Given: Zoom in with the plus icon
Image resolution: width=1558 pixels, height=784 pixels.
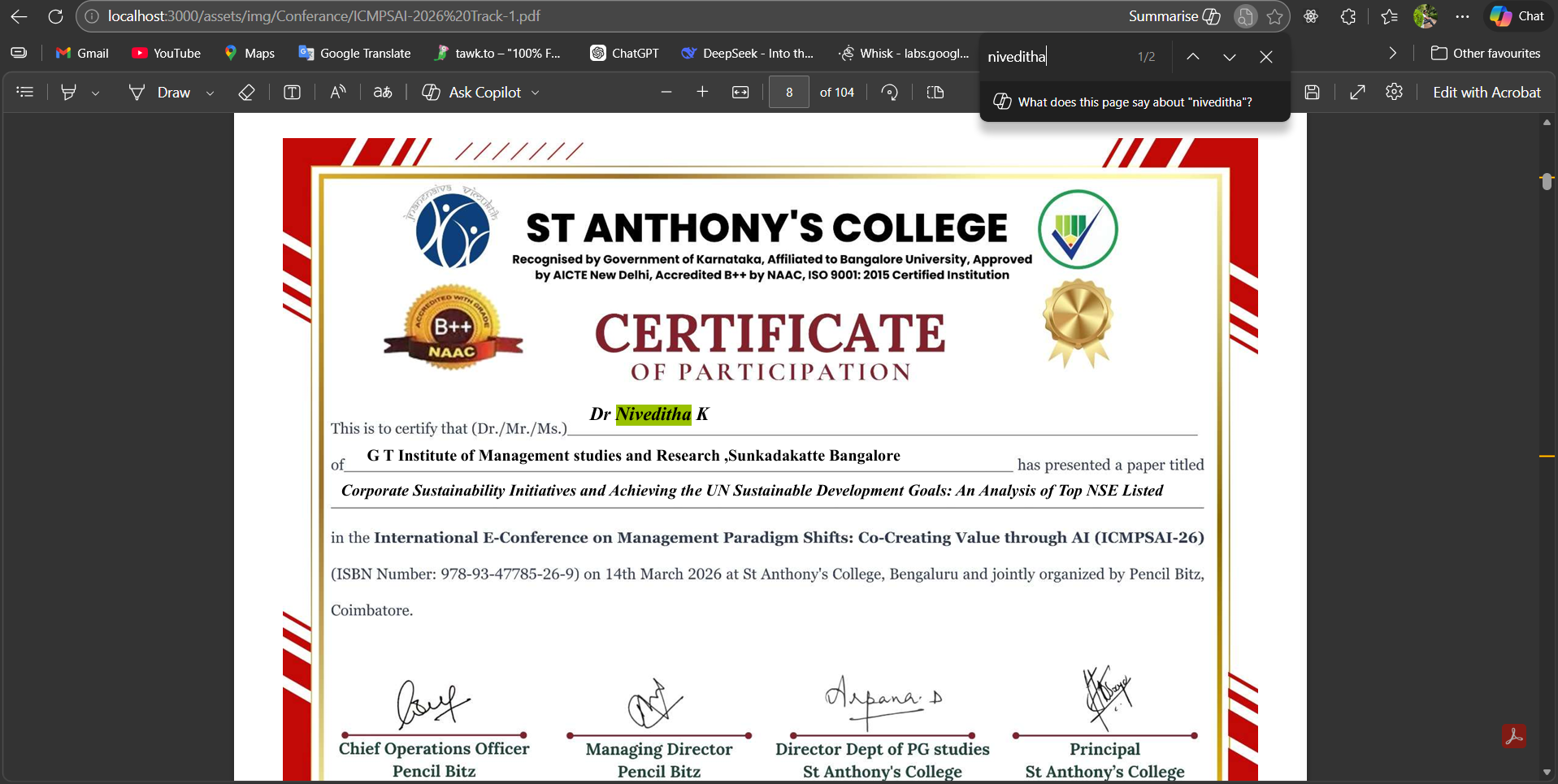Looking at the screenshot, I should tap(702, 93).
